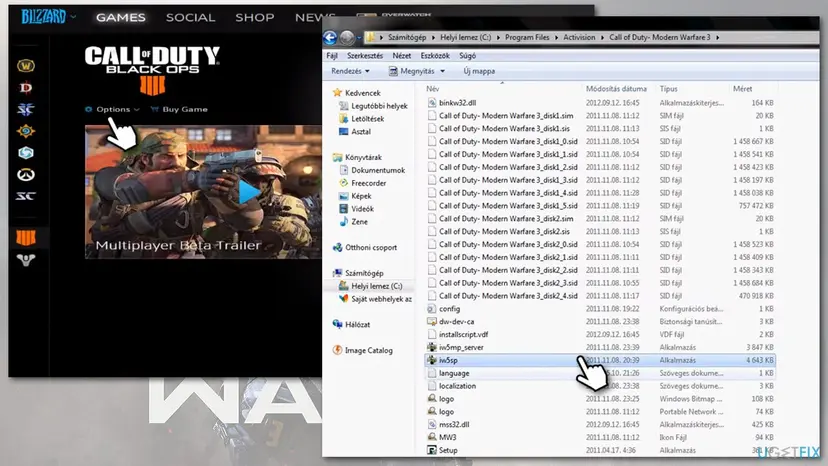Viewport: 828px width, 466px height.
Task: Select the Diablo icon in Blizzard sidebar
Action: coord(26,88)
